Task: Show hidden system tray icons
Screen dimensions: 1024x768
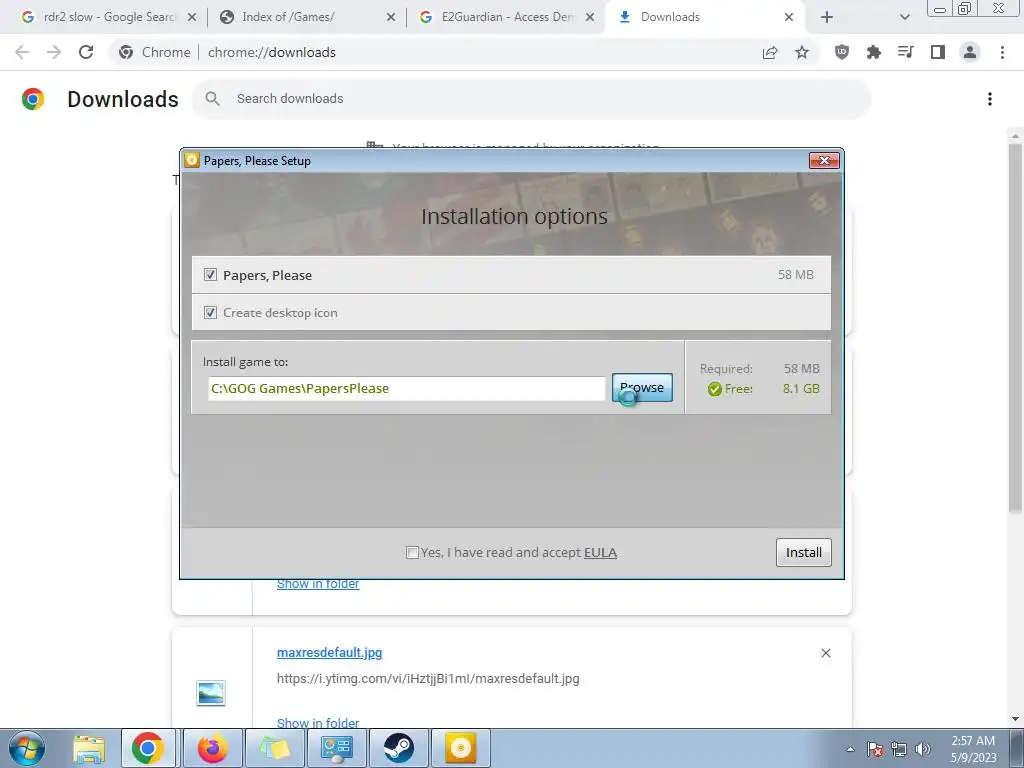Action: (850, 749)
